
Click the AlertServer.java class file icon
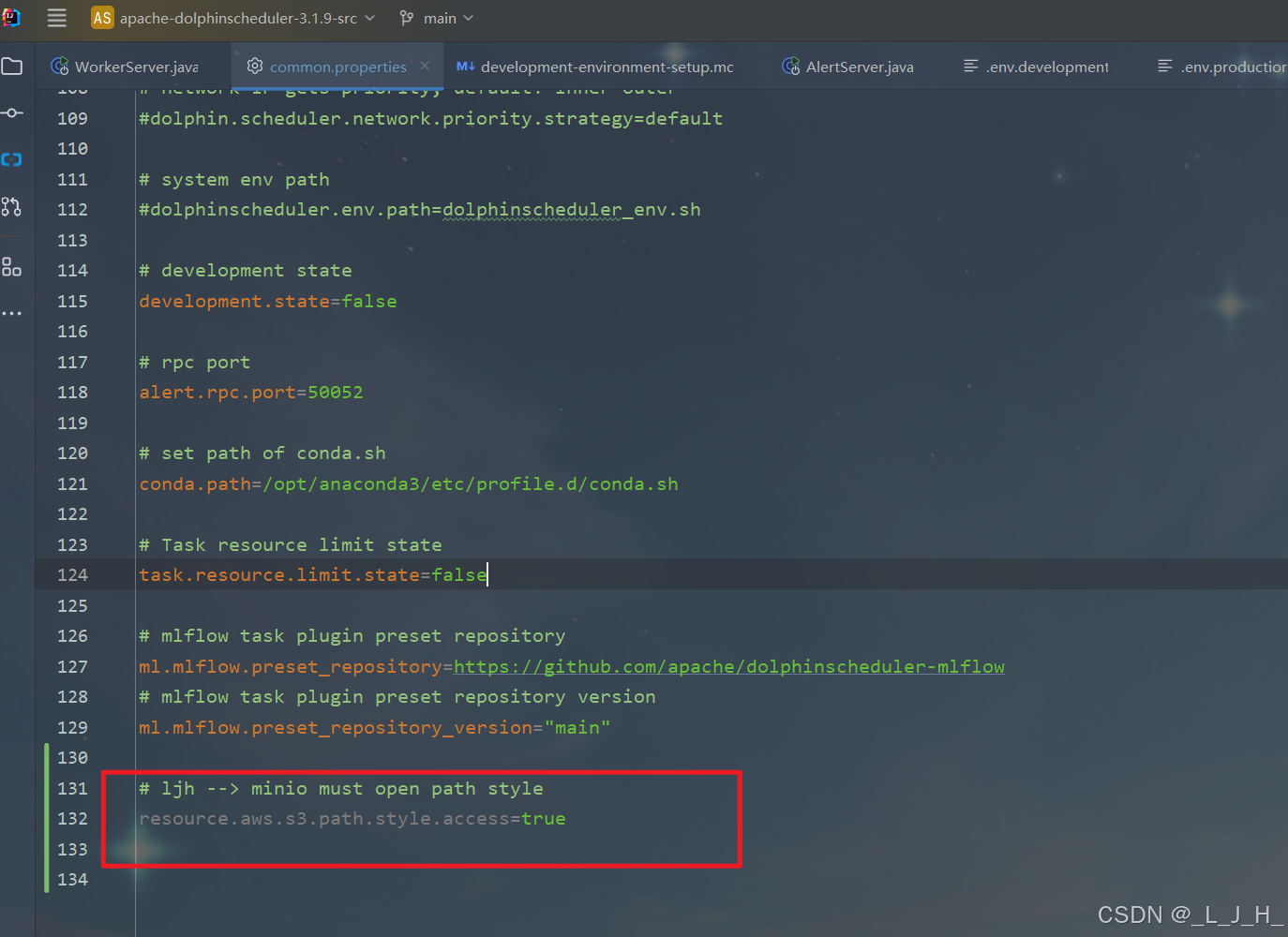pyautogui.click(x=791, y=67)
